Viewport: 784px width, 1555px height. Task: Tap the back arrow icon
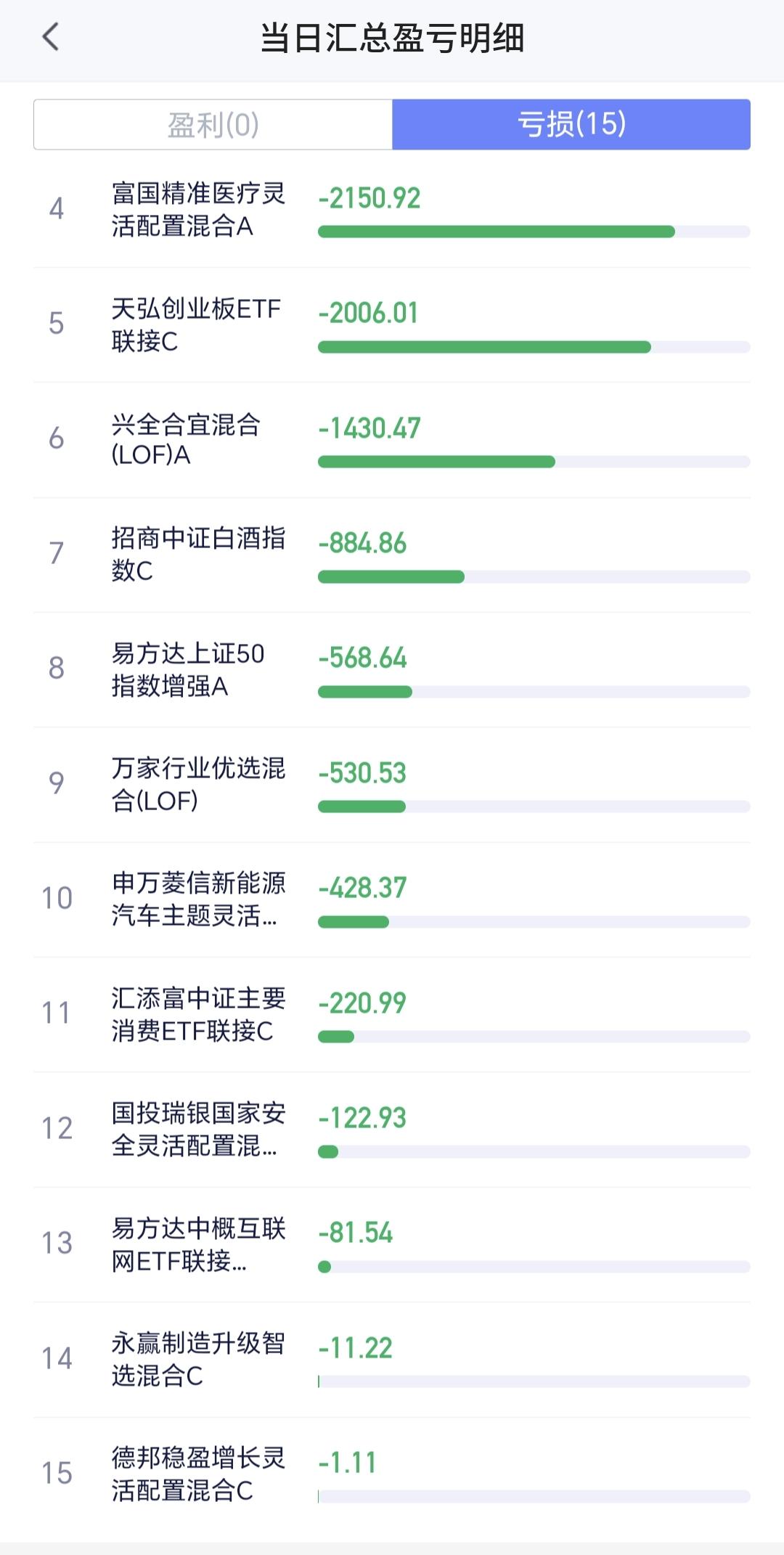[50, 37]
